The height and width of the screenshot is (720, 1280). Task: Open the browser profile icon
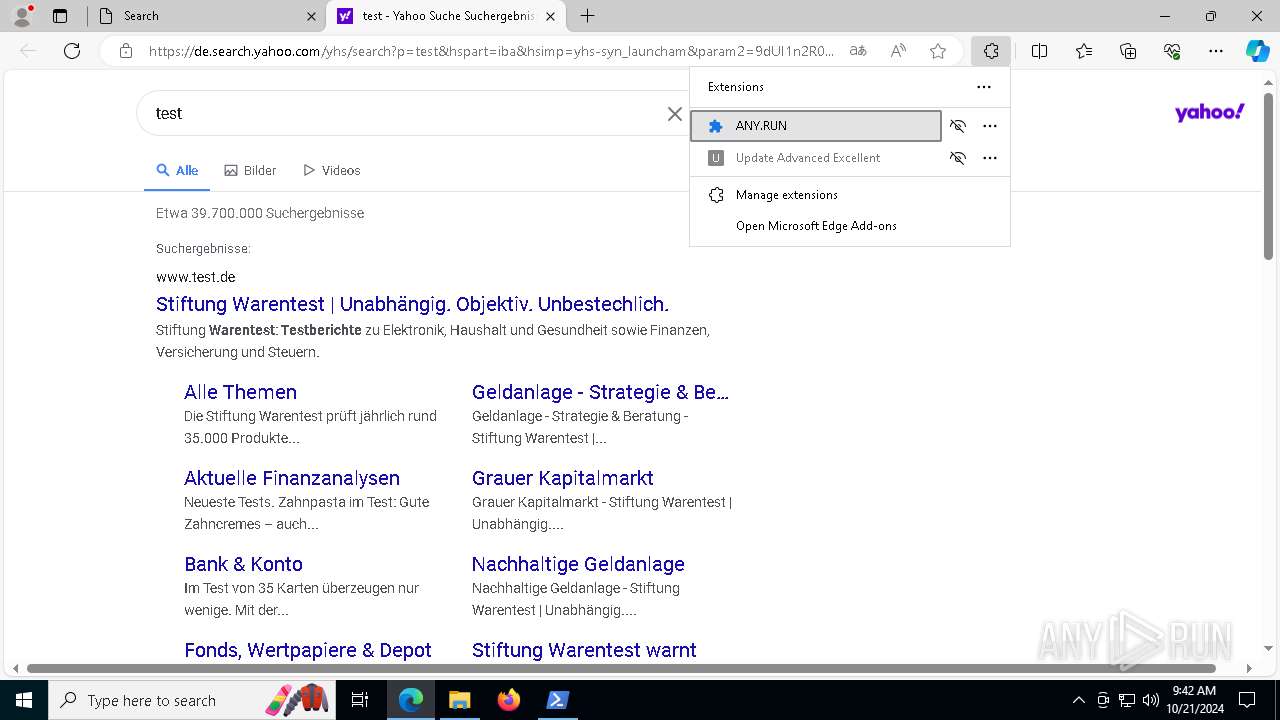(22, 16)
